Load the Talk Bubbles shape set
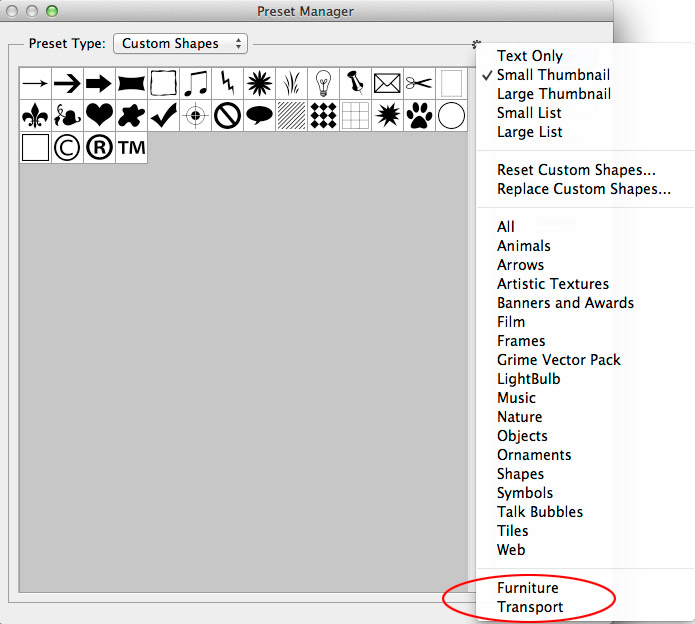This screenshot has height=624, width=695. [539, 512]
